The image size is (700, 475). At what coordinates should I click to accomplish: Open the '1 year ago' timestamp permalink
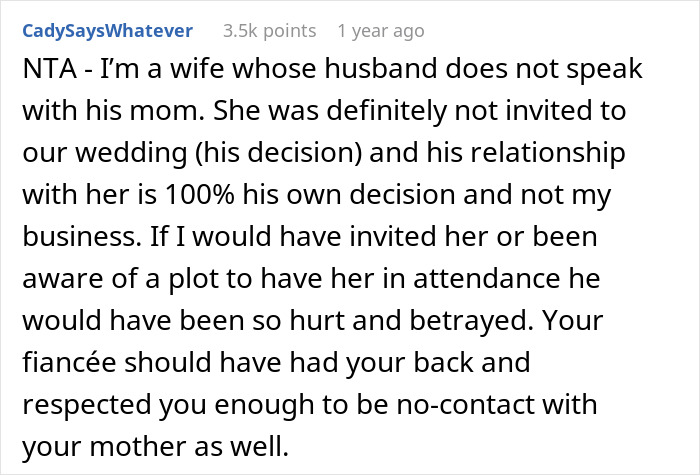tap(381, 31)
